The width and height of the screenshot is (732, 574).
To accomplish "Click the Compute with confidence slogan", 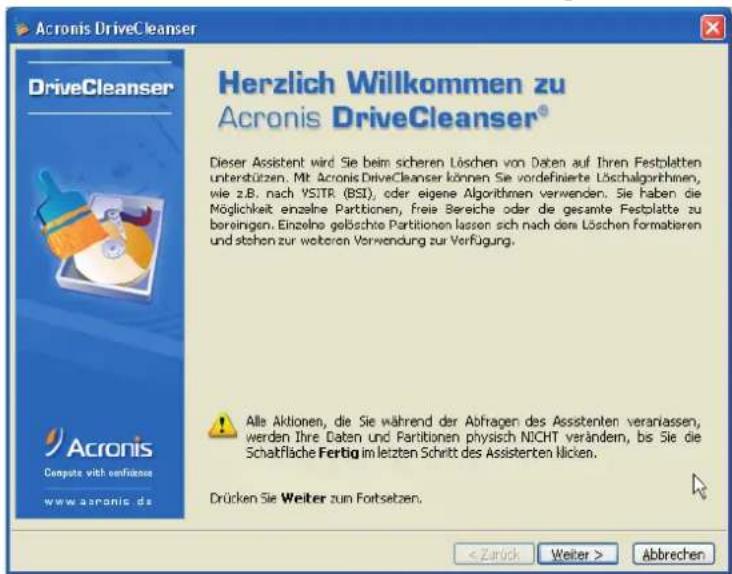I will coord(98,473).
